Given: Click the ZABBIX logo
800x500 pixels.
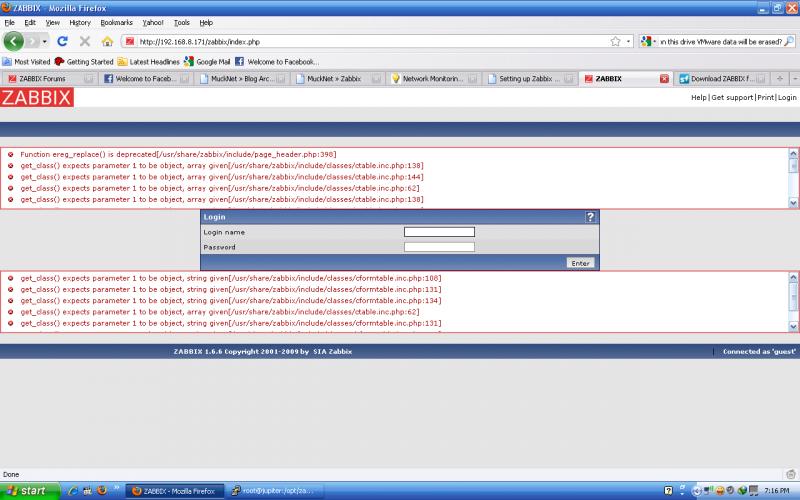Looking at the screenshot, I should [37, 97].
